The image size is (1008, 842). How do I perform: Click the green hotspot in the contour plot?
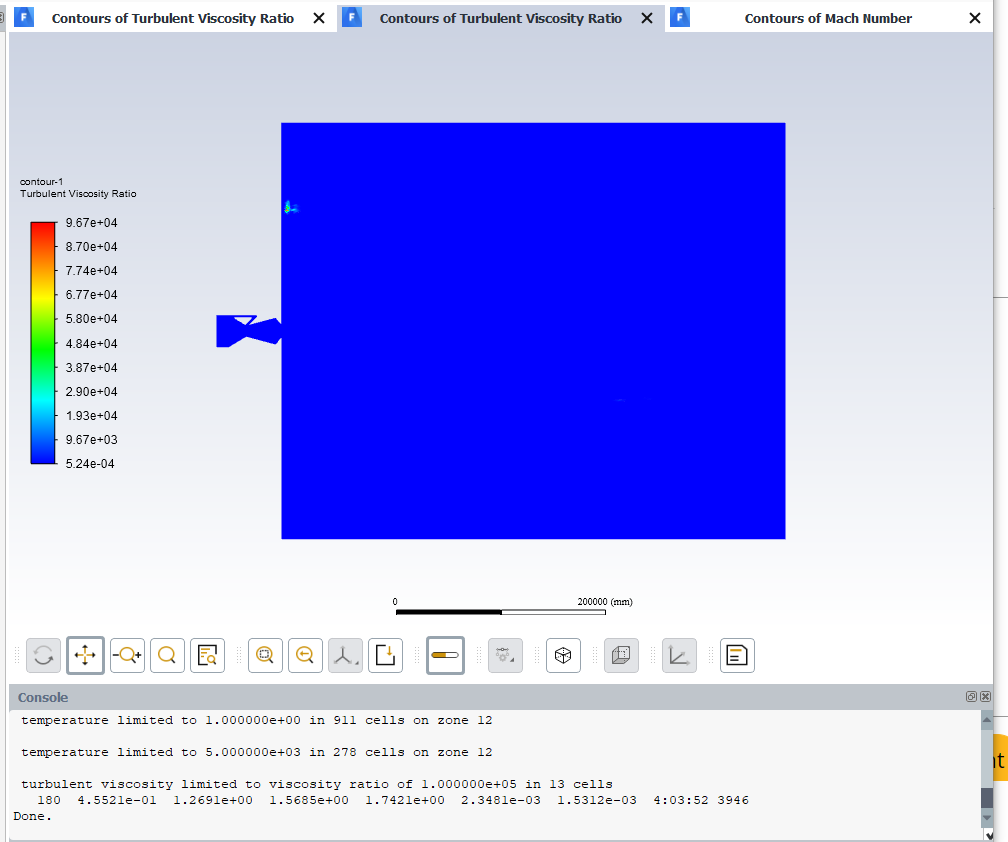291,207
